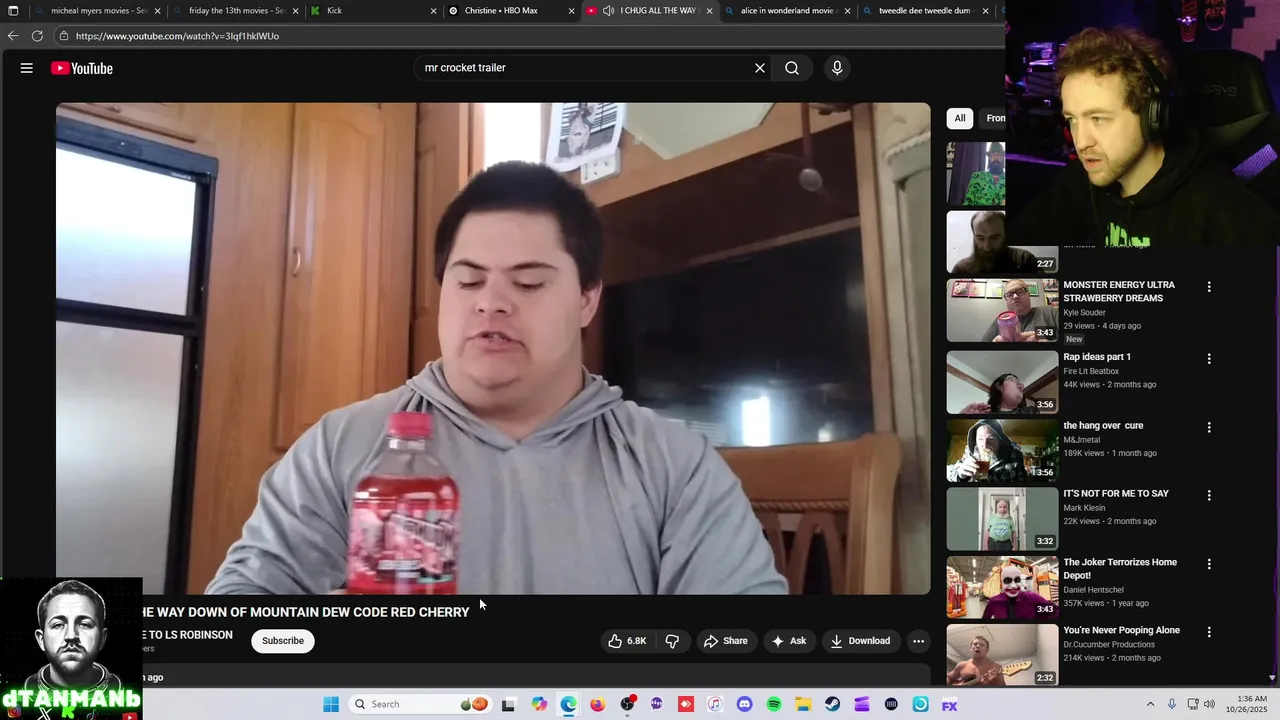1280x720 pixels.
Task: Open MONSTER ENERGY ULTRA thumbnail
Action: click(1002, 310)
